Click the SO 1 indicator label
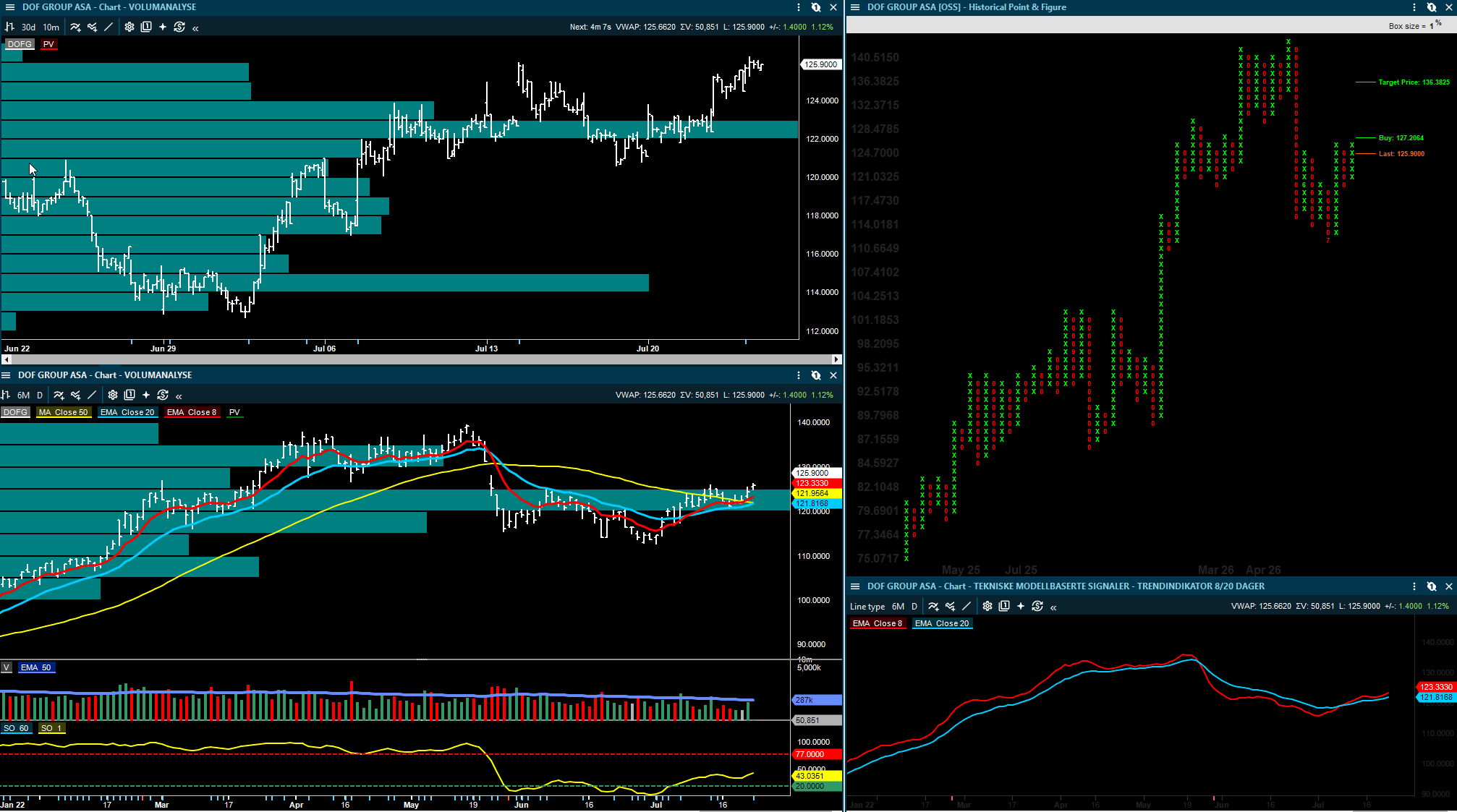 (51, 728)
